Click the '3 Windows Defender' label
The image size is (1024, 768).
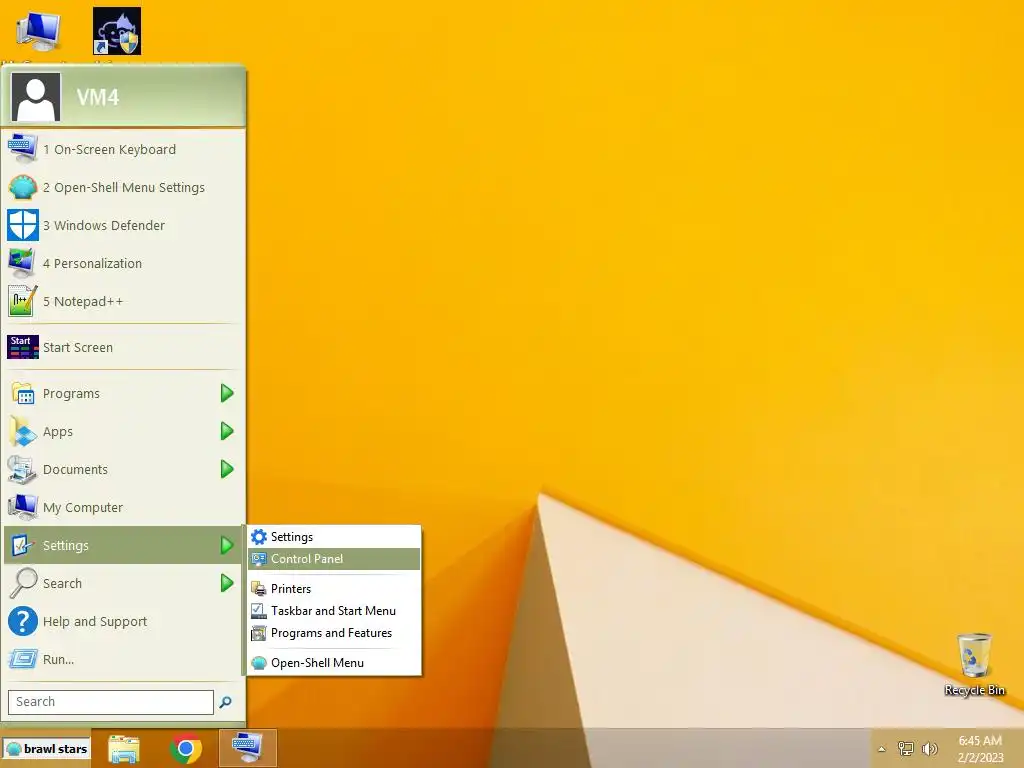tap(104, 225)
